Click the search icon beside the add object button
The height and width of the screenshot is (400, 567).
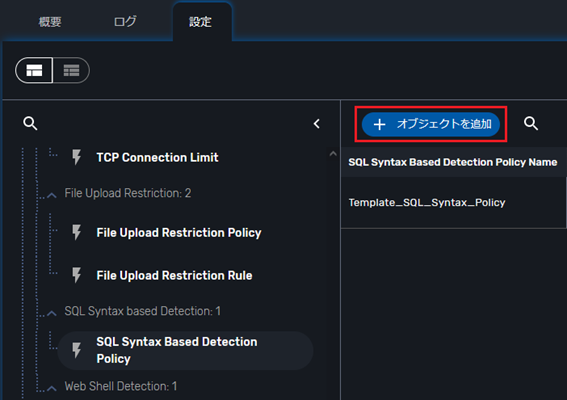(x=531, y=123)
